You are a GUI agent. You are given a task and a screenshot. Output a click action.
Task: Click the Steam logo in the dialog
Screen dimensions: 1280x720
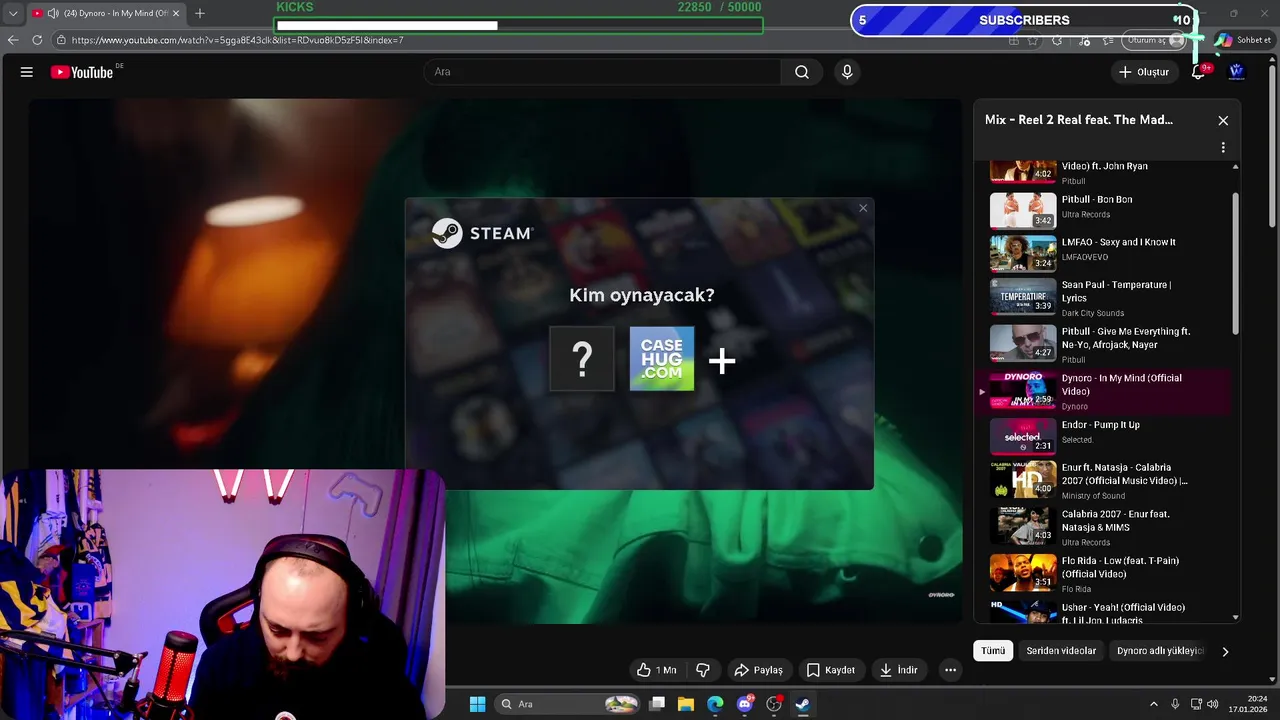[x=482, y=233]
